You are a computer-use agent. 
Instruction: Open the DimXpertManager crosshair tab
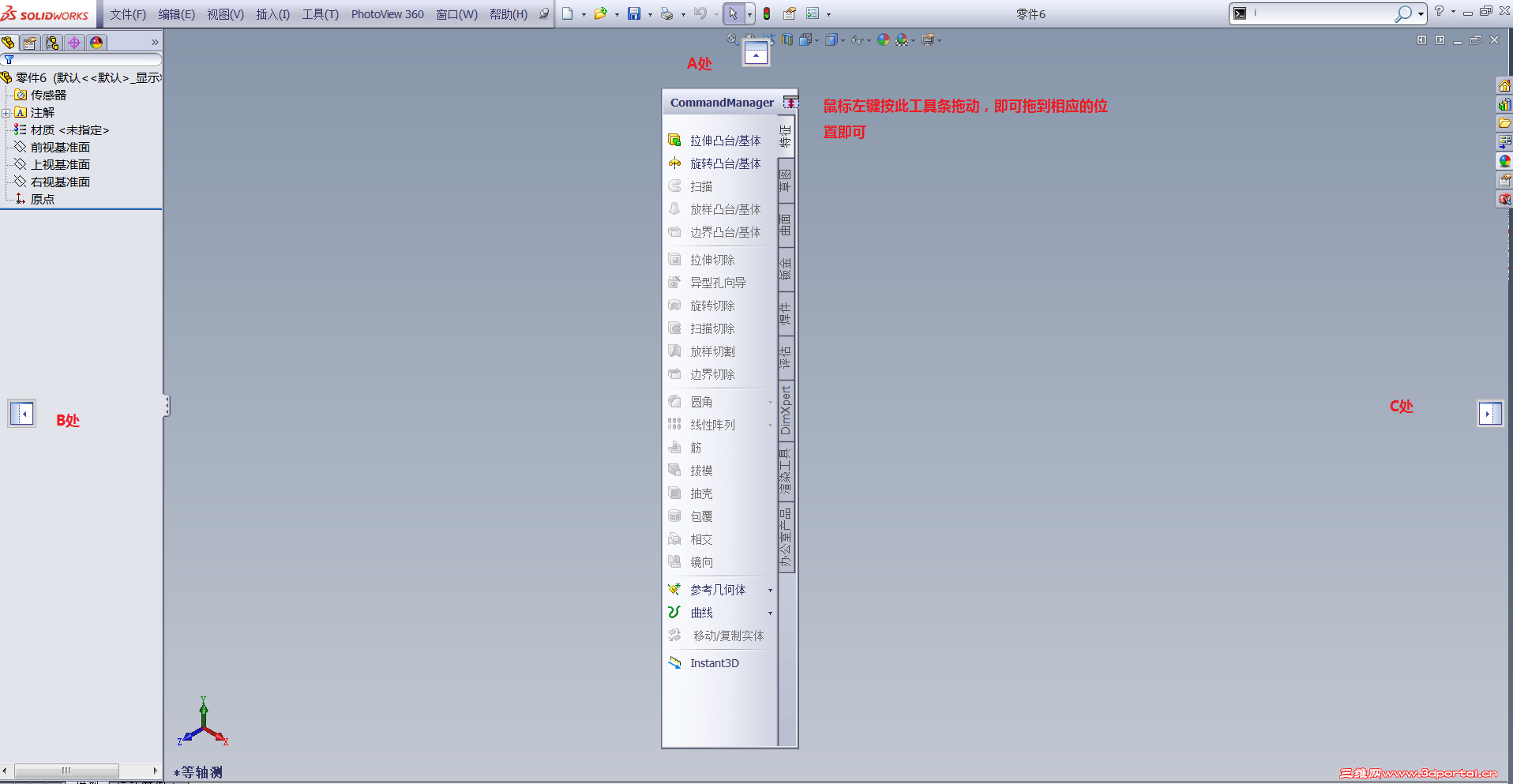point(74,43)
